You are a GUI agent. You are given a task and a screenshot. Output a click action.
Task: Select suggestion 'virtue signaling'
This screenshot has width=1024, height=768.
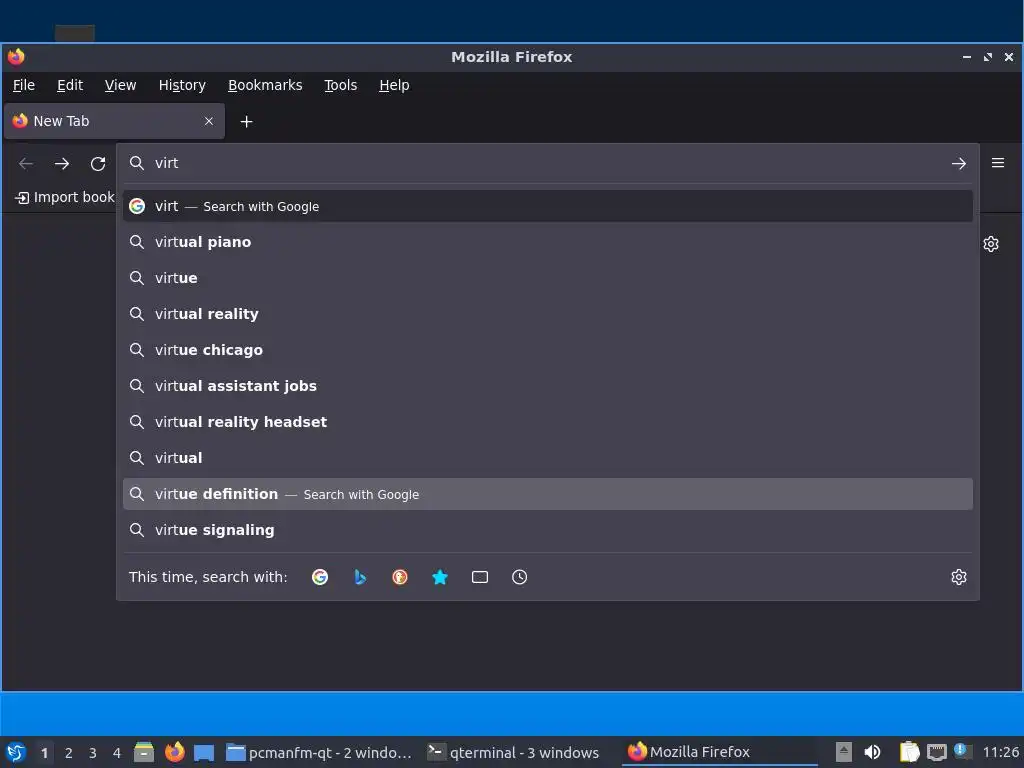point(547,530)
